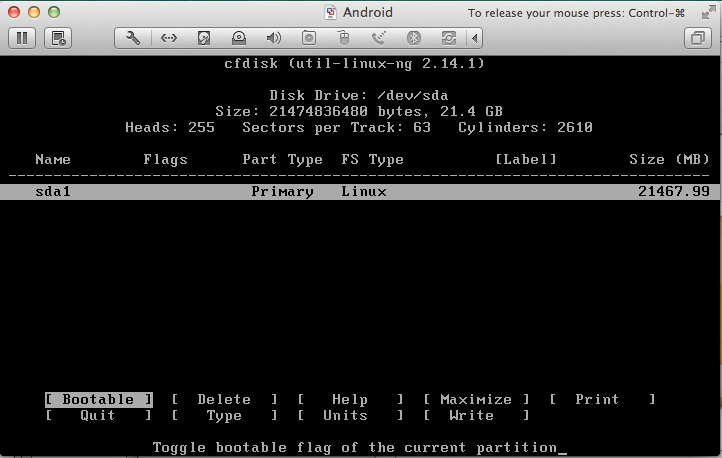Click the CD/DVD drive icon

(x=239, y=38)
